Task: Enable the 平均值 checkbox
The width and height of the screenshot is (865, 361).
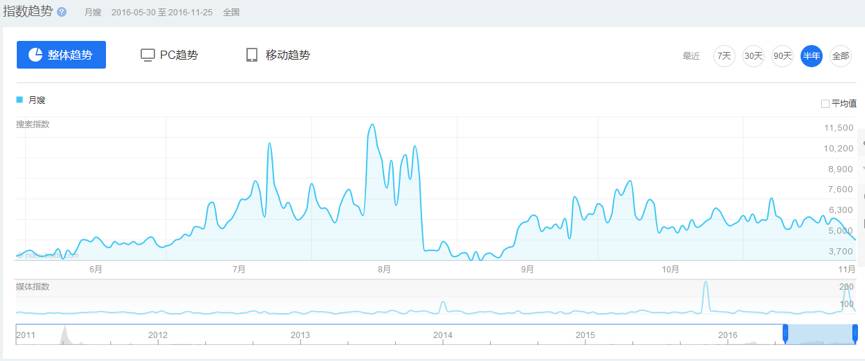Action: coord(825,103)
